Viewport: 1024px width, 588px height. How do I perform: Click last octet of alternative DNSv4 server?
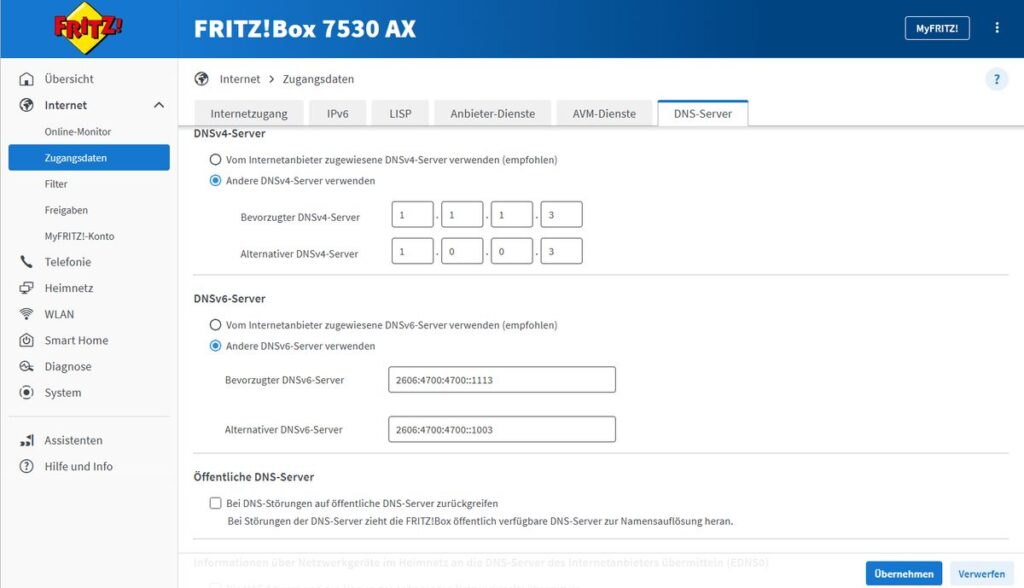click(x=561, y=251)
